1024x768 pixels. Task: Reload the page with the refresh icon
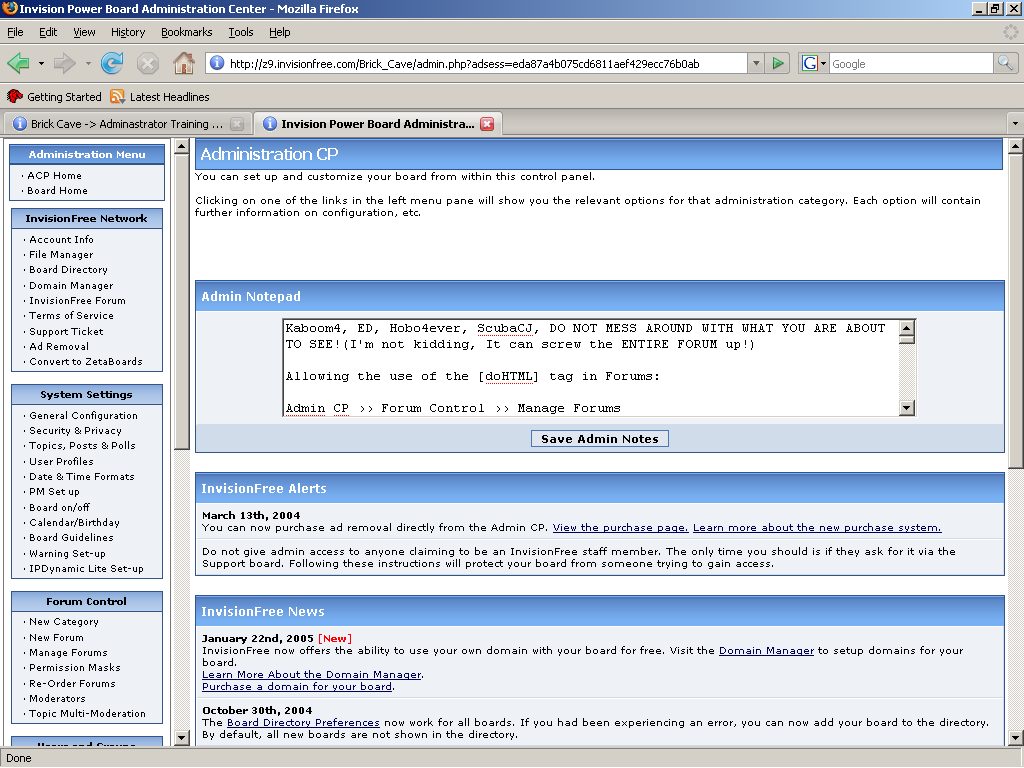pos(112,63)
